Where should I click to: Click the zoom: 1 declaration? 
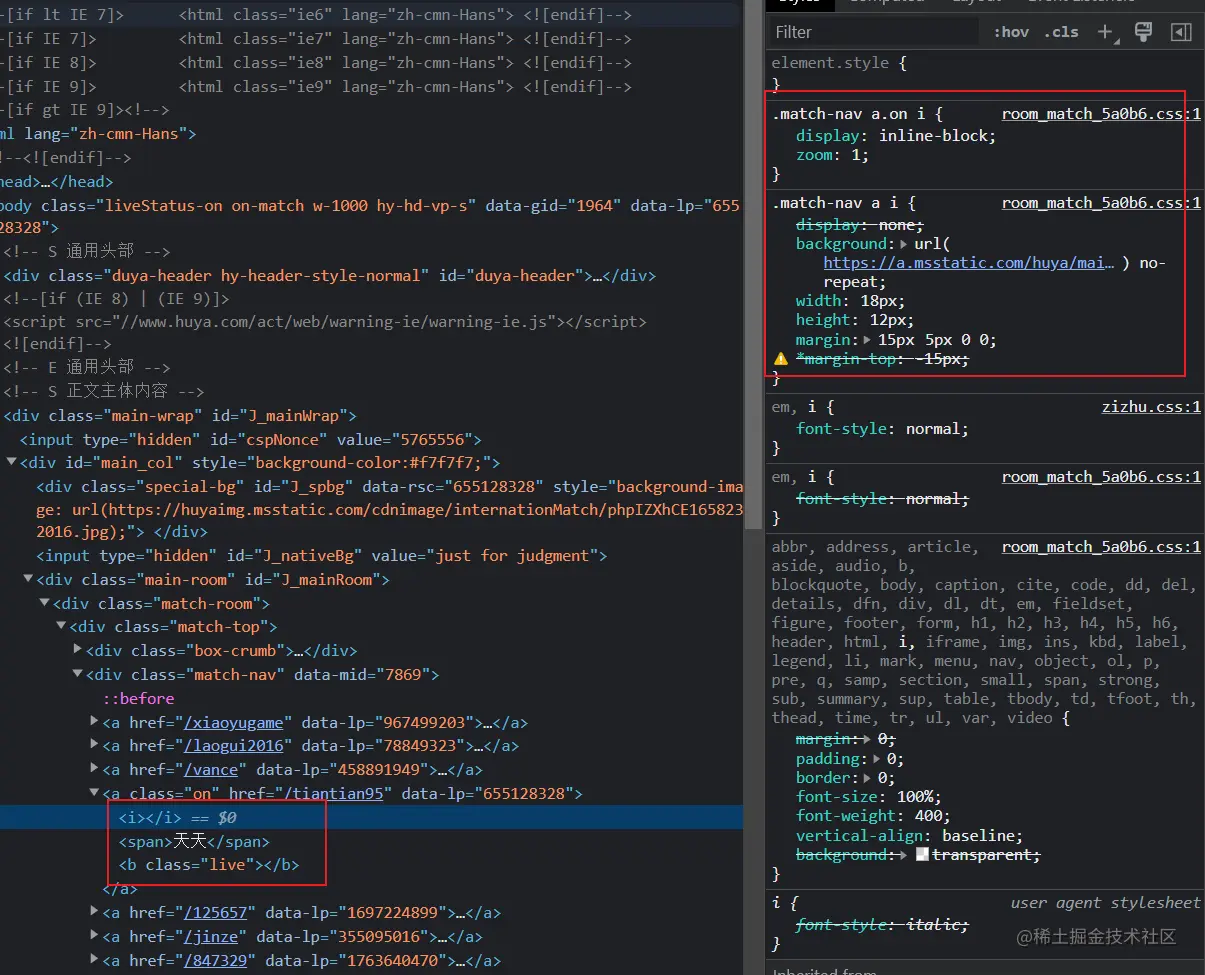coord(832,155)
